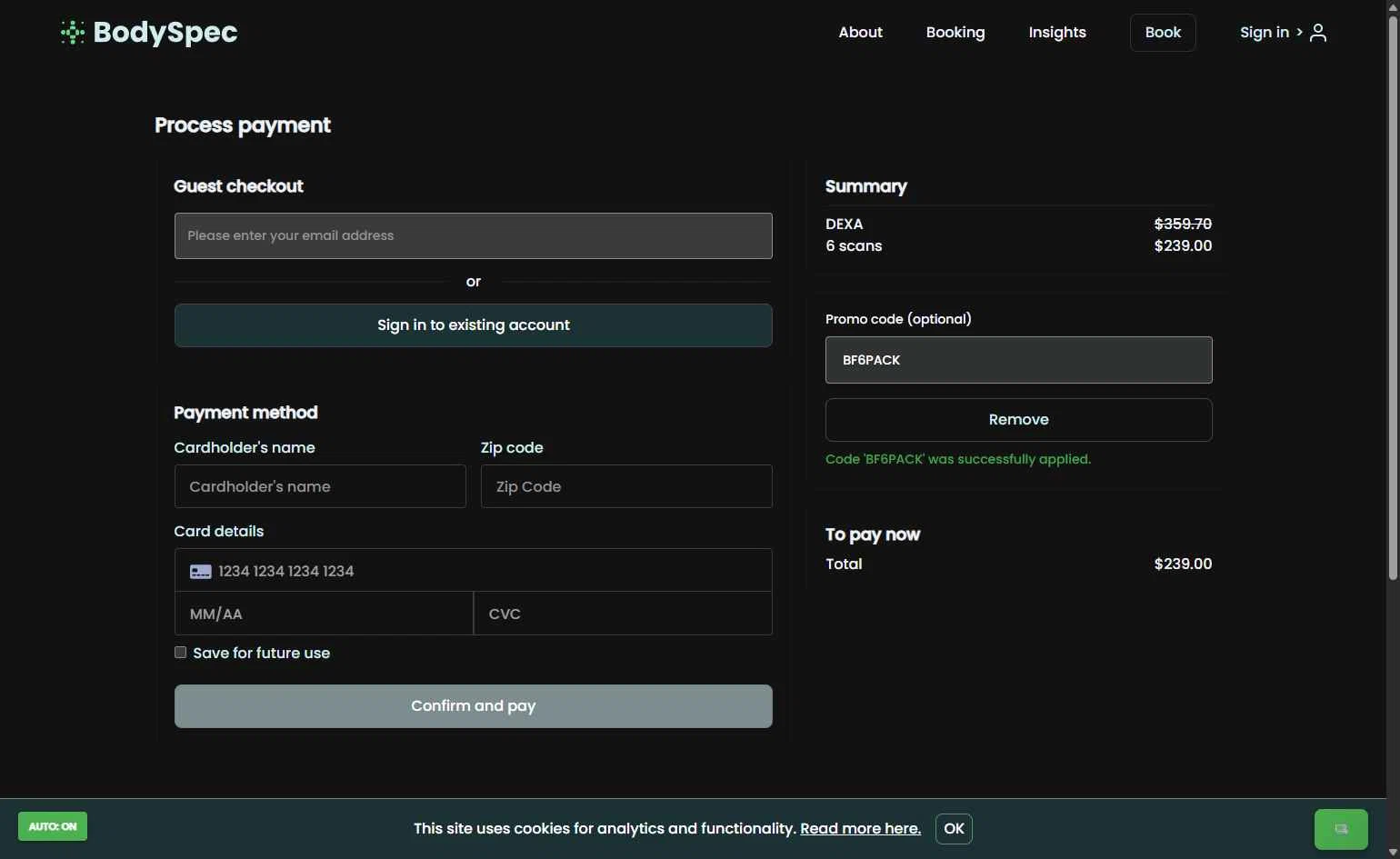This screenshot has height=859, width=1400.
Task: Click the 'Card details' label
Action: coord(219,532)
